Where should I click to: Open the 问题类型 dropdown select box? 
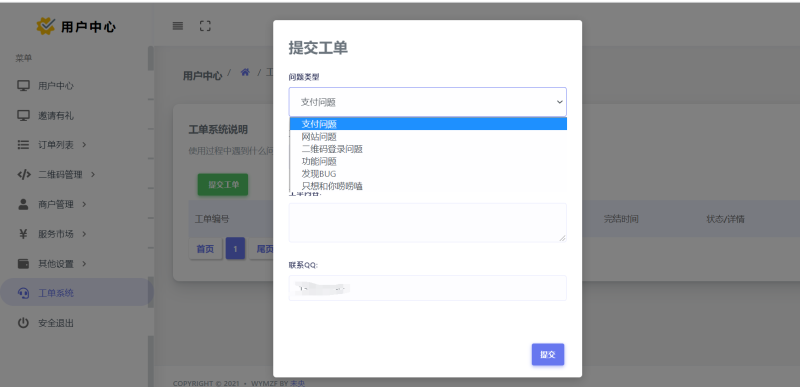(428, 102)
